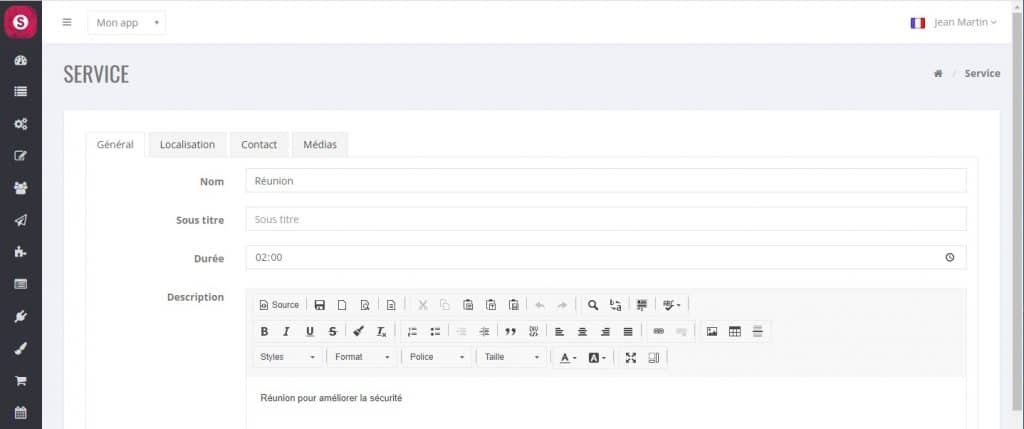Switch to the Contact tab

pyautogui.click(x=259, y=145)
